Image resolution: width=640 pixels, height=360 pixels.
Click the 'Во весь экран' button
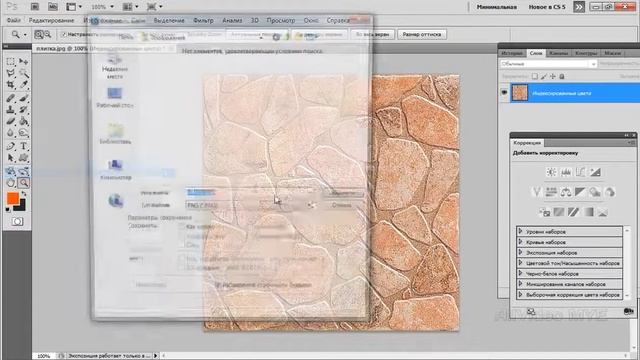coord(372,35)
